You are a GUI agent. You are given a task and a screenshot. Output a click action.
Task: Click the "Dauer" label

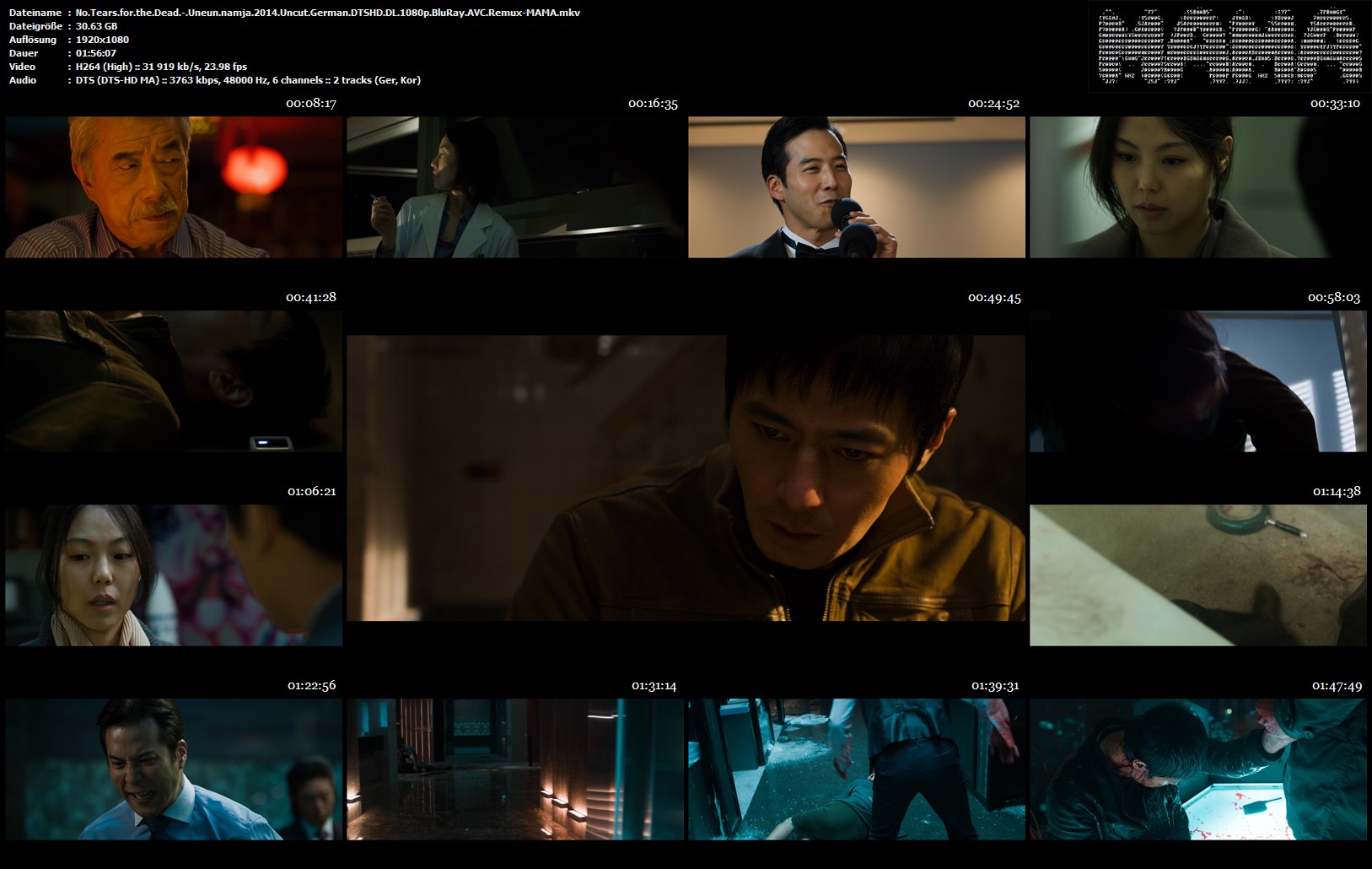coord(24,53)
